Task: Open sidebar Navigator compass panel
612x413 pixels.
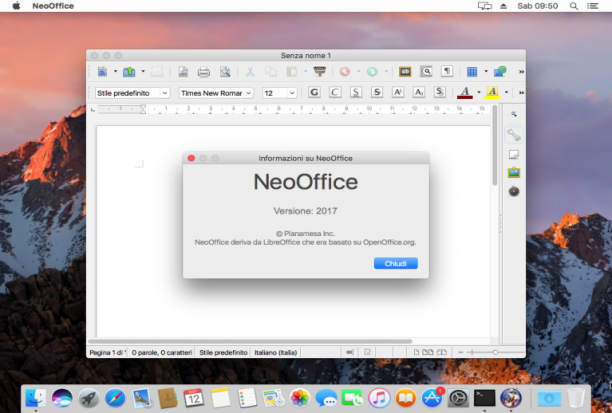Action: tap(514, 191)
